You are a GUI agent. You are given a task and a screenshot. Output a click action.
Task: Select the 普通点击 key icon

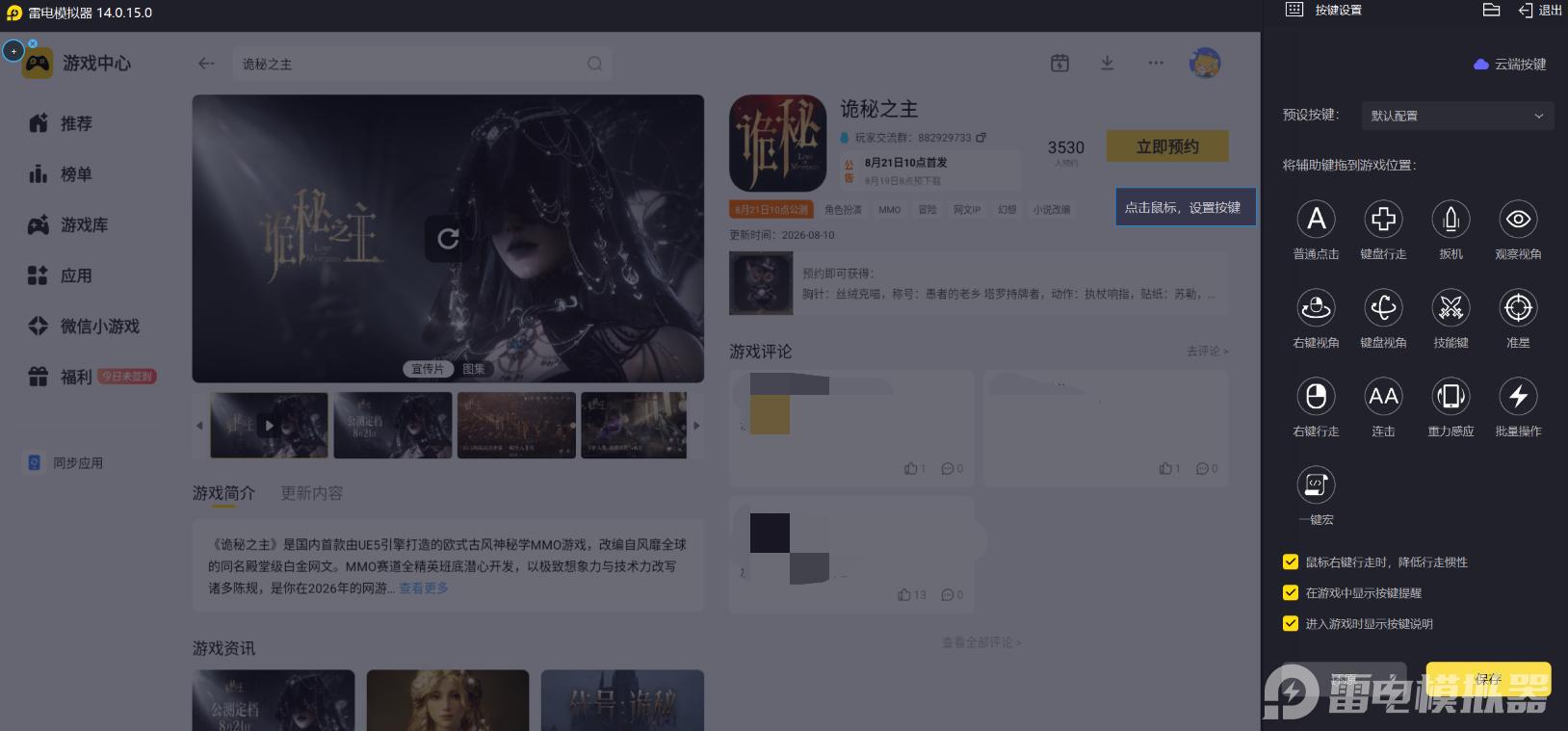point(1316,219)
